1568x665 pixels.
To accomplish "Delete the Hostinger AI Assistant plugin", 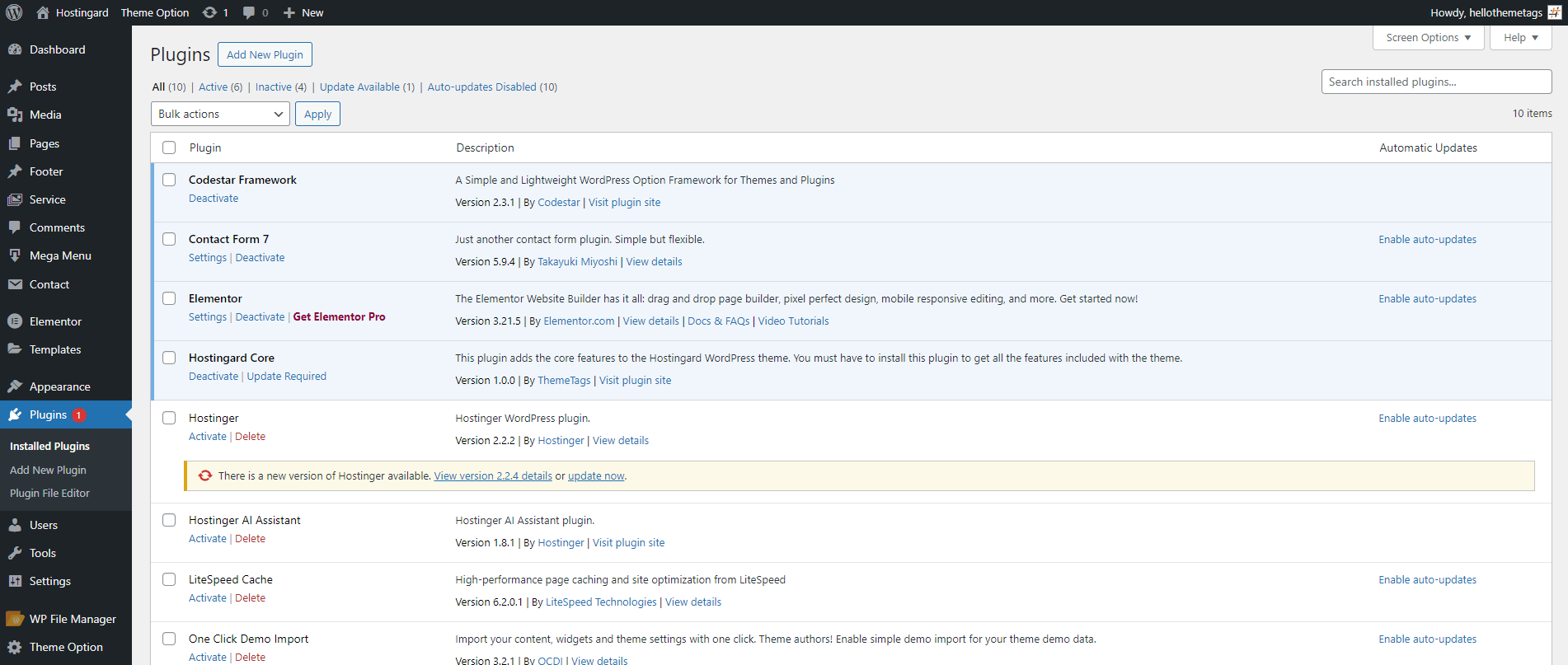I will pyautogui.click(x=250, y=539).
